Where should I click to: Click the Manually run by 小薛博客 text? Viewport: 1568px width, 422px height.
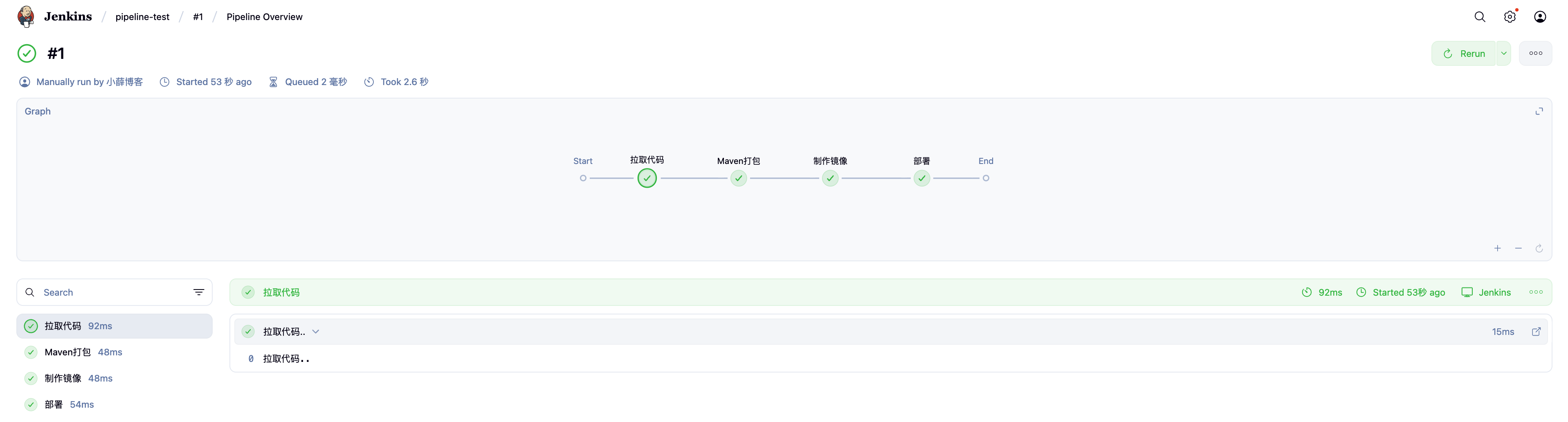pos(90,82)
